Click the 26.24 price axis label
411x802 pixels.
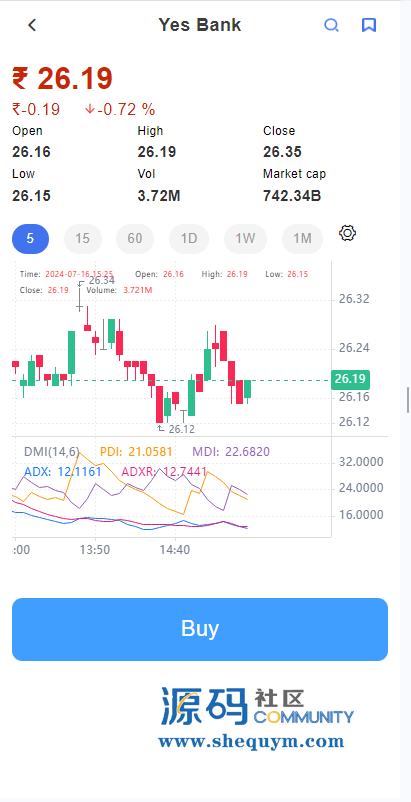pos(354,348)
